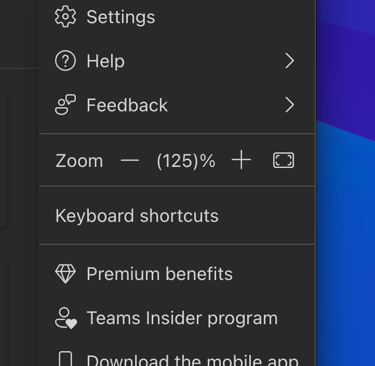Open Keyboard shortcuts
Image resolution: width=375 pixels, height=366 pixels.
[x=177, y=216]
